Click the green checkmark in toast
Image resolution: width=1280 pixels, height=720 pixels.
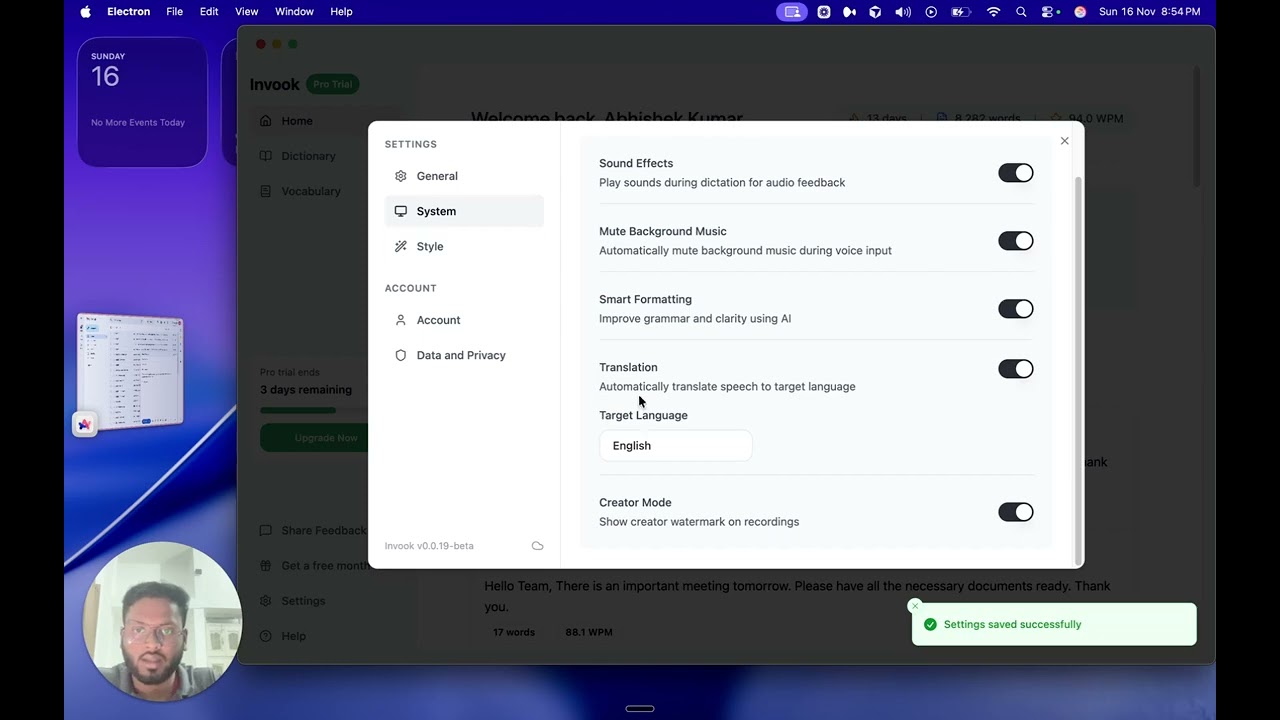tap(930, 624)
